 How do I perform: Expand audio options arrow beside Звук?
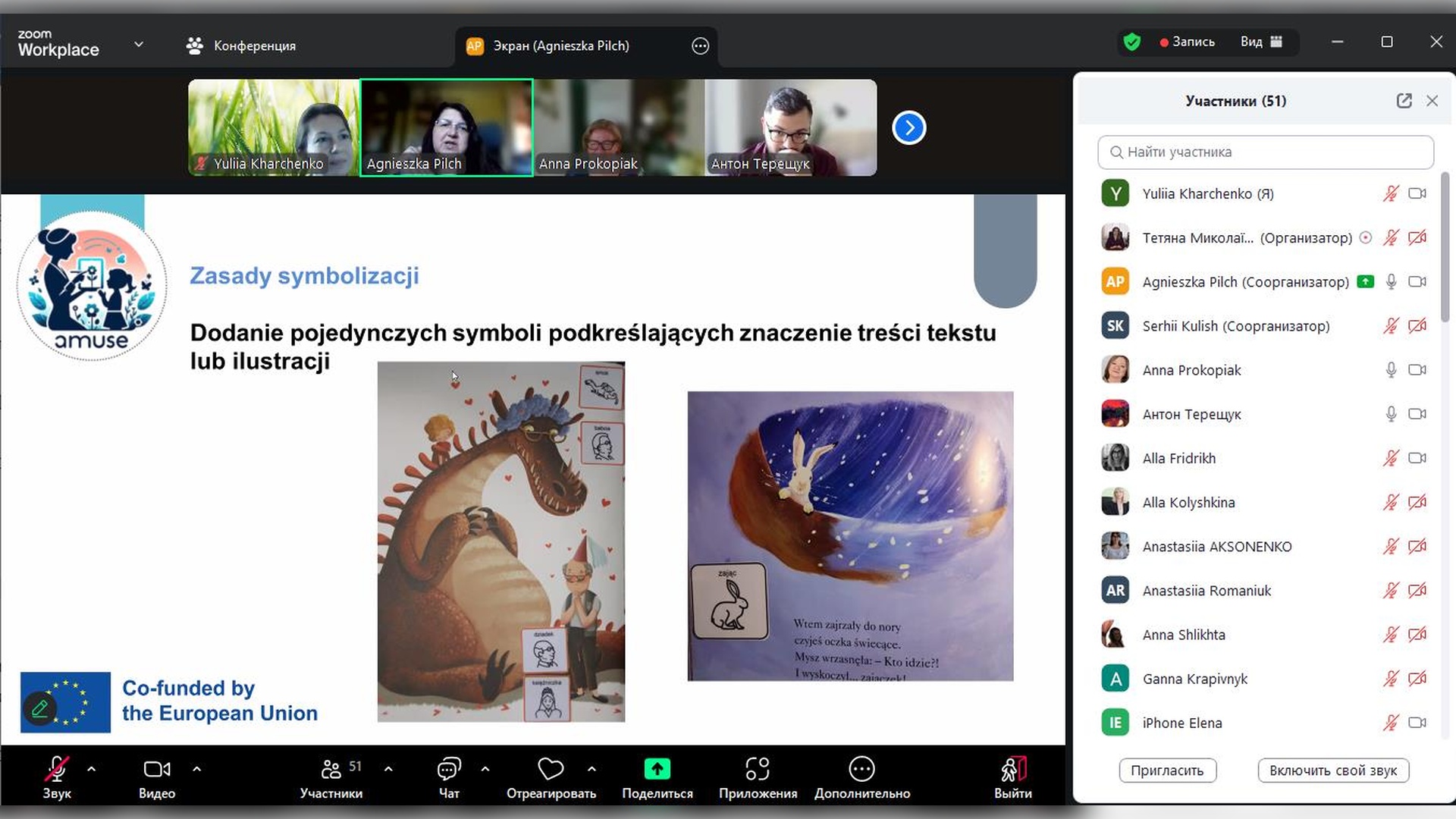pos(92,769)
